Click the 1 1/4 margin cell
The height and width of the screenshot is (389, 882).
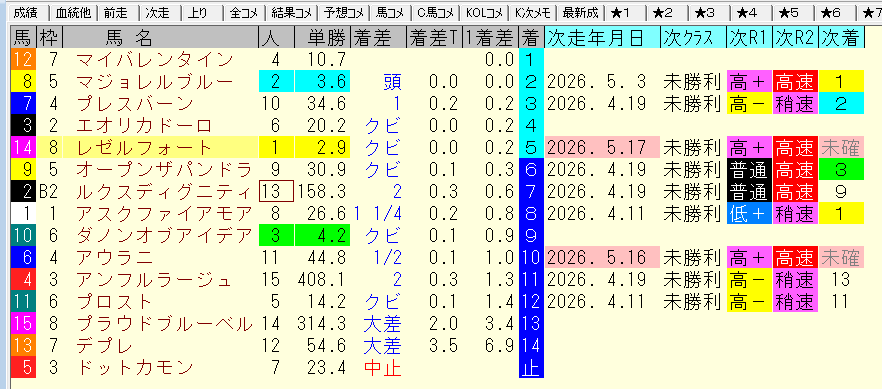[x=379, y=214]
